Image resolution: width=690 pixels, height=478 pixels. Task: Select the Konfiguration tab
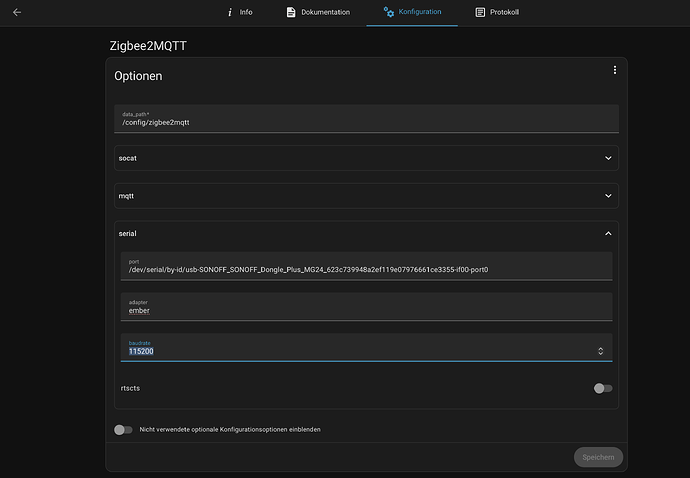coord(412,12)
